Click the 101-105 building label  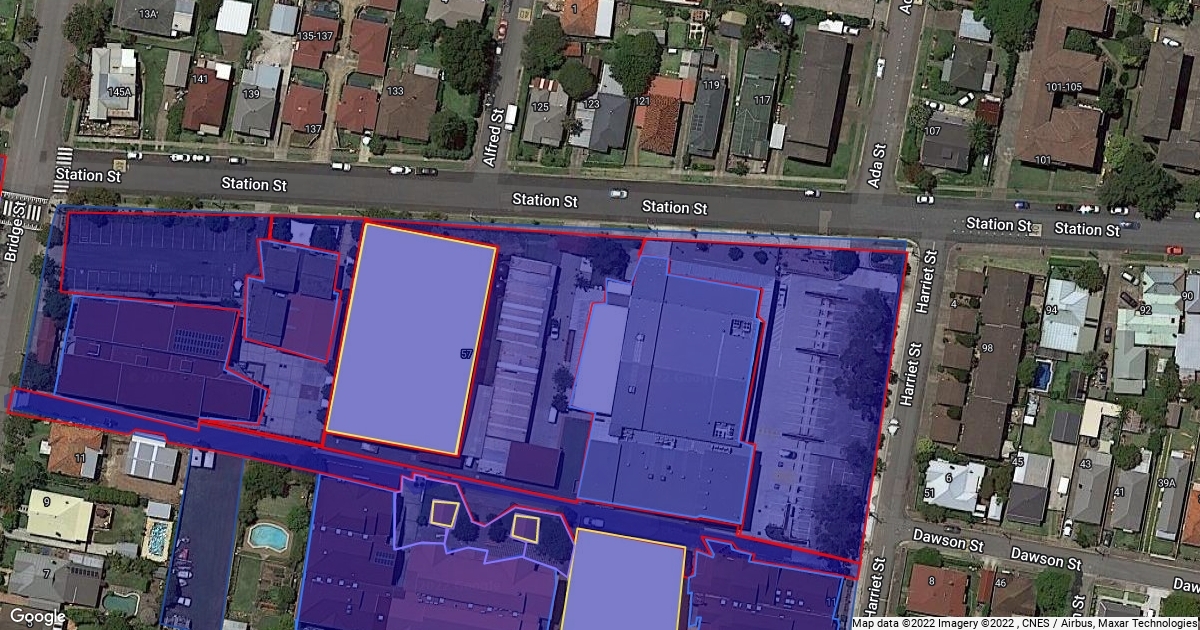tap(1064, 87)
